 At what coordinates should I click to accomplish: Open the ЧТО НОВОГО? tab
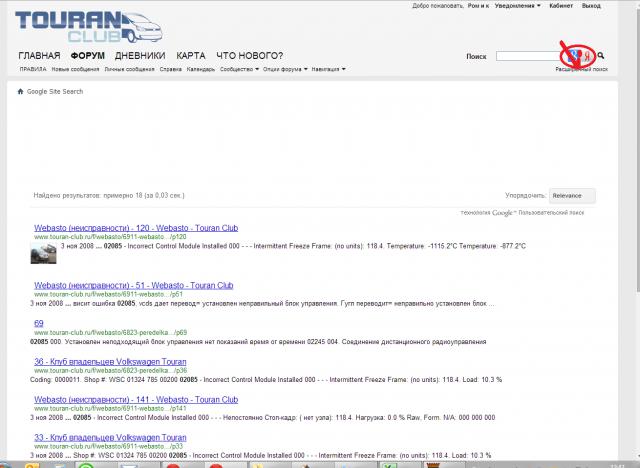[249, 55]
